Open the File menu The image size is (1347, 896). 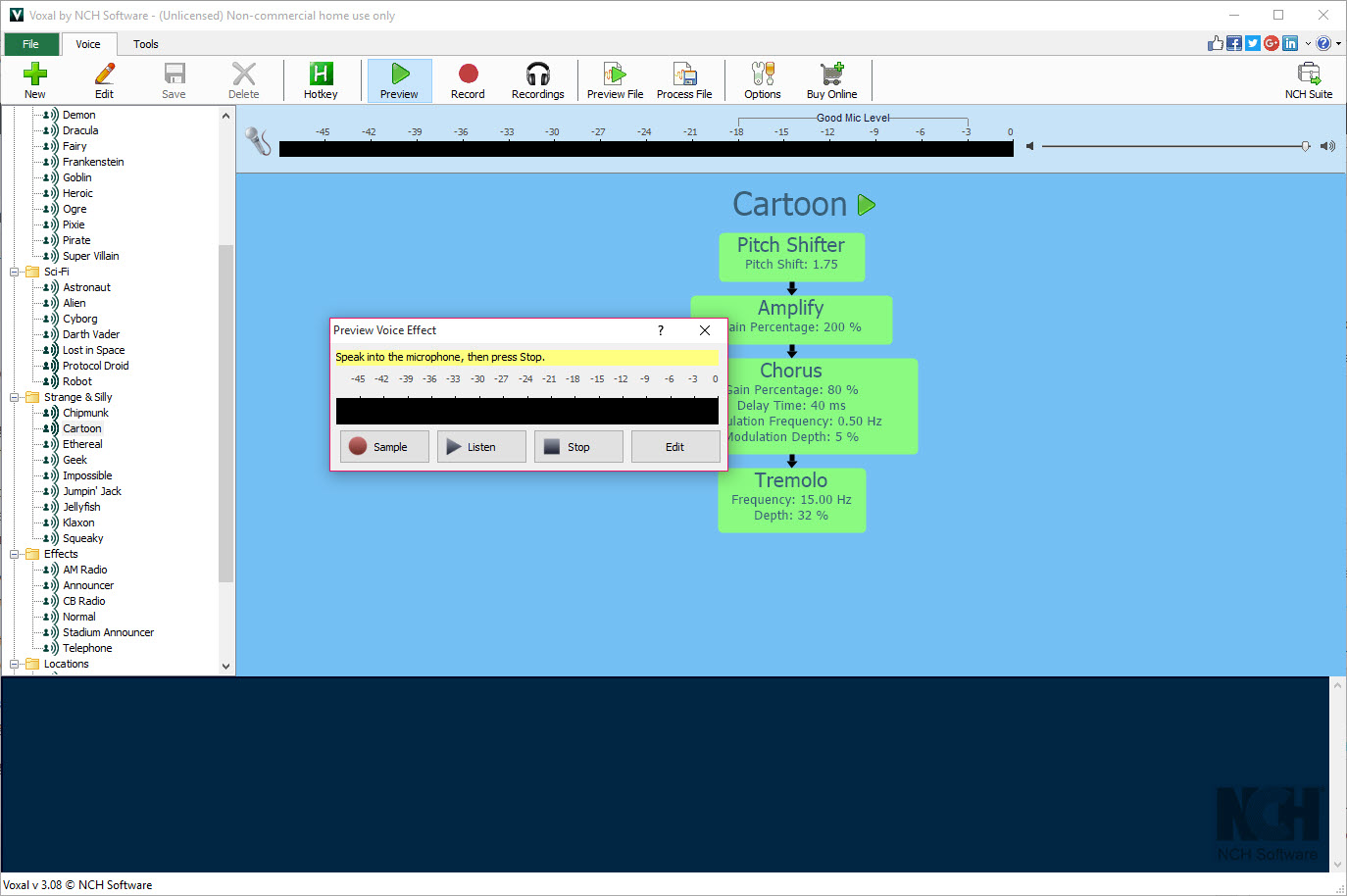tap(31, 44)
